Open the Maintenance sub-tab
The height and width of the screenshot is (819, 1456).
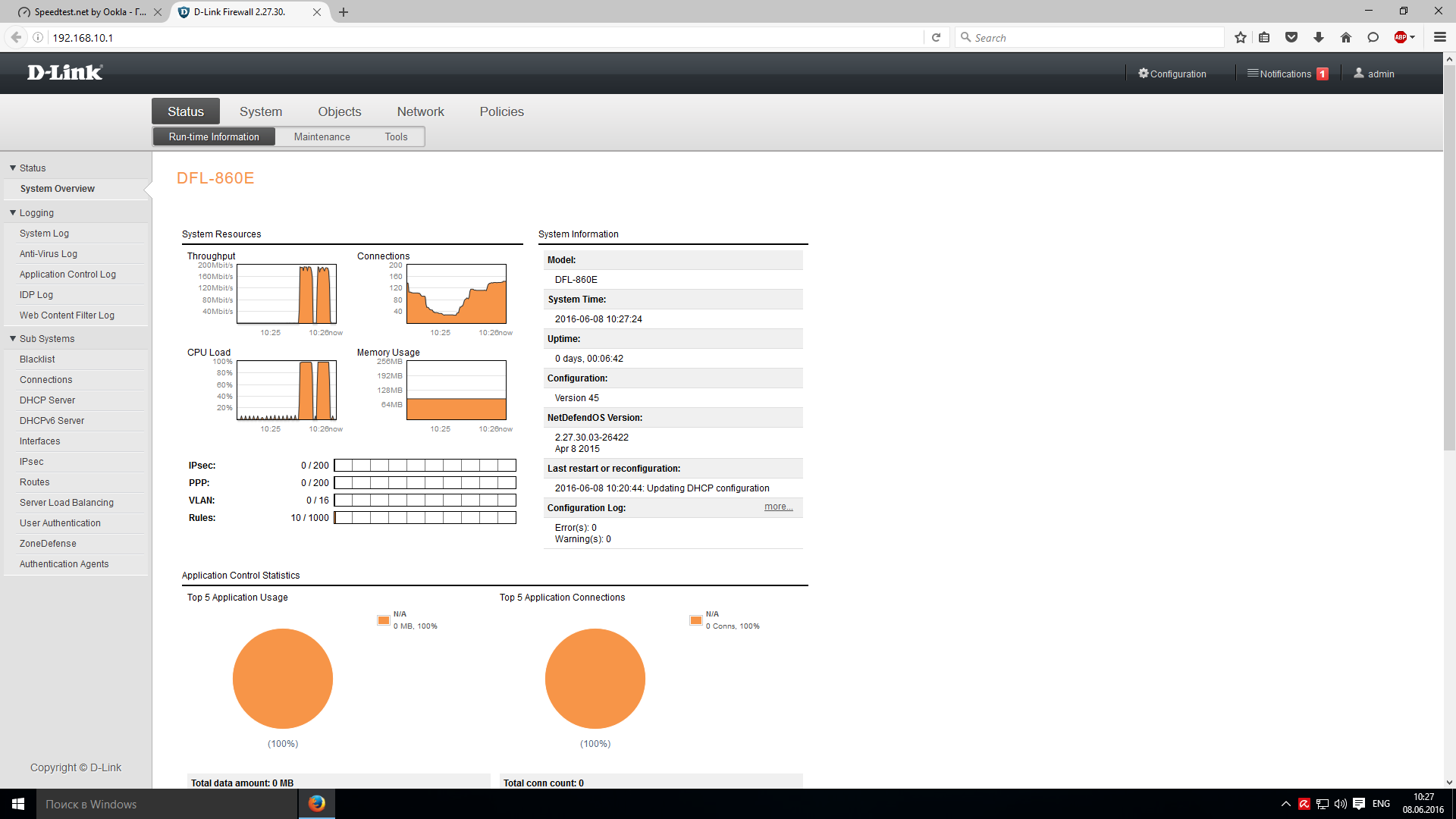click(322, 136)
